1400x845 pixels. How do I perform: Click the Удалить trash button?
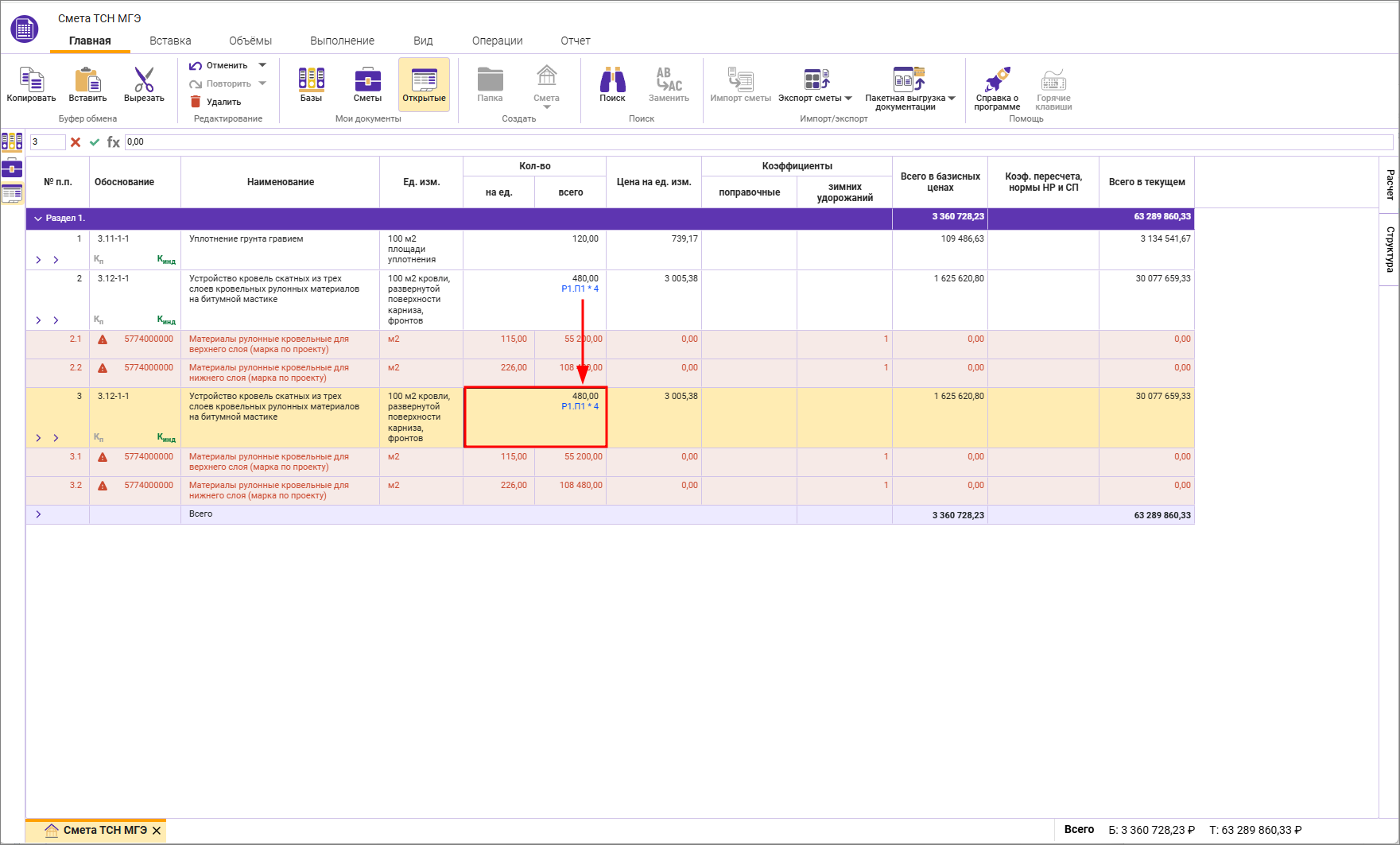(x=215, y=102)
